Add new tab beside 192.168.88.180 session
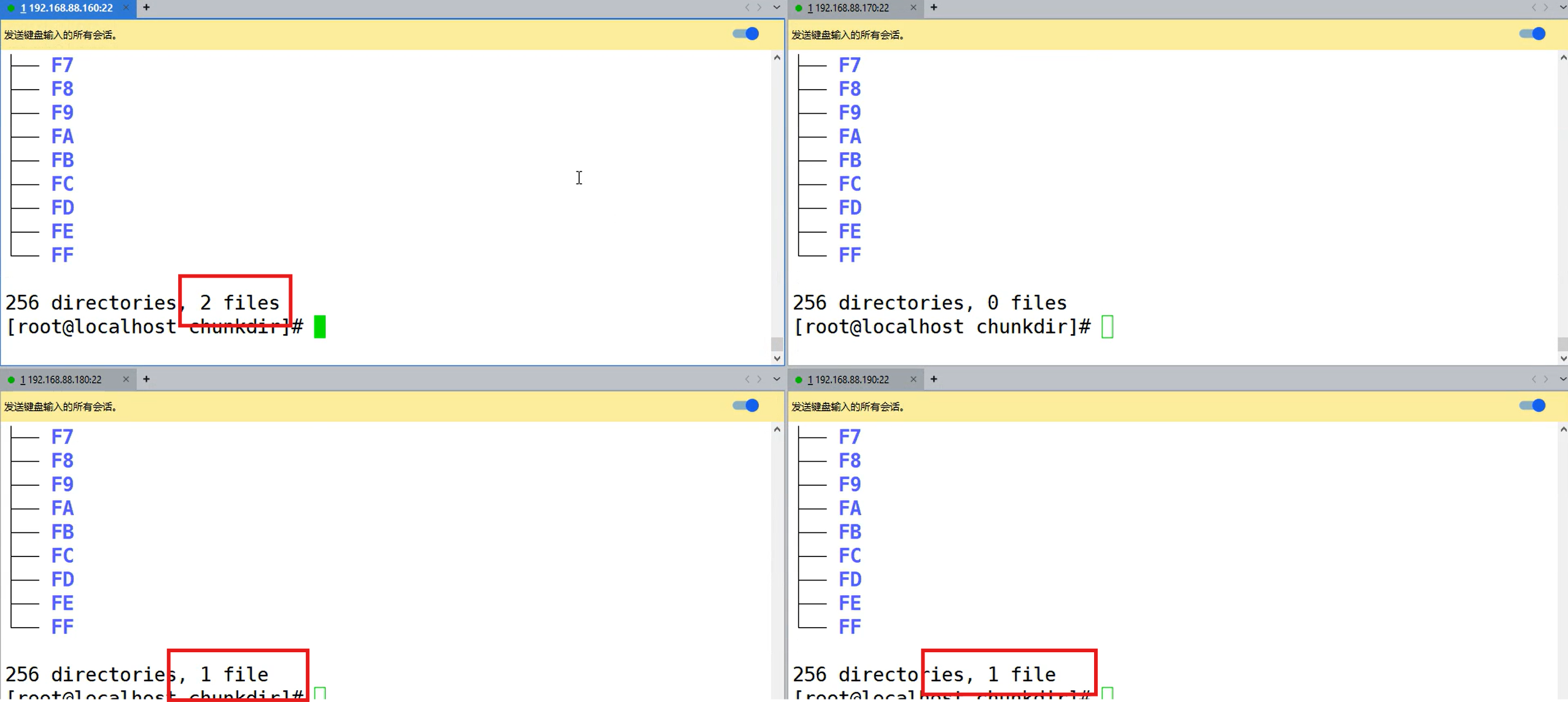1568x702 pixels. [146, 379]
